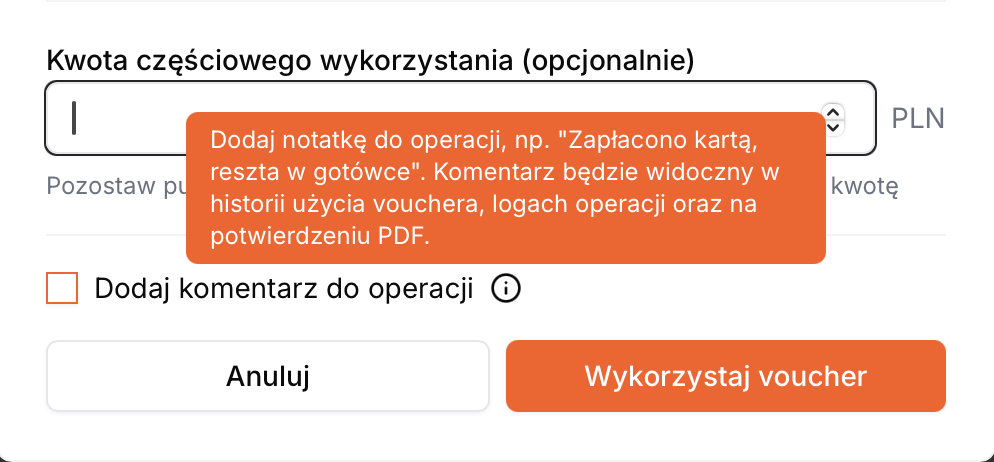994x462 pixels.
Task: Click the PLN currency label
Action: coord(918,119)
